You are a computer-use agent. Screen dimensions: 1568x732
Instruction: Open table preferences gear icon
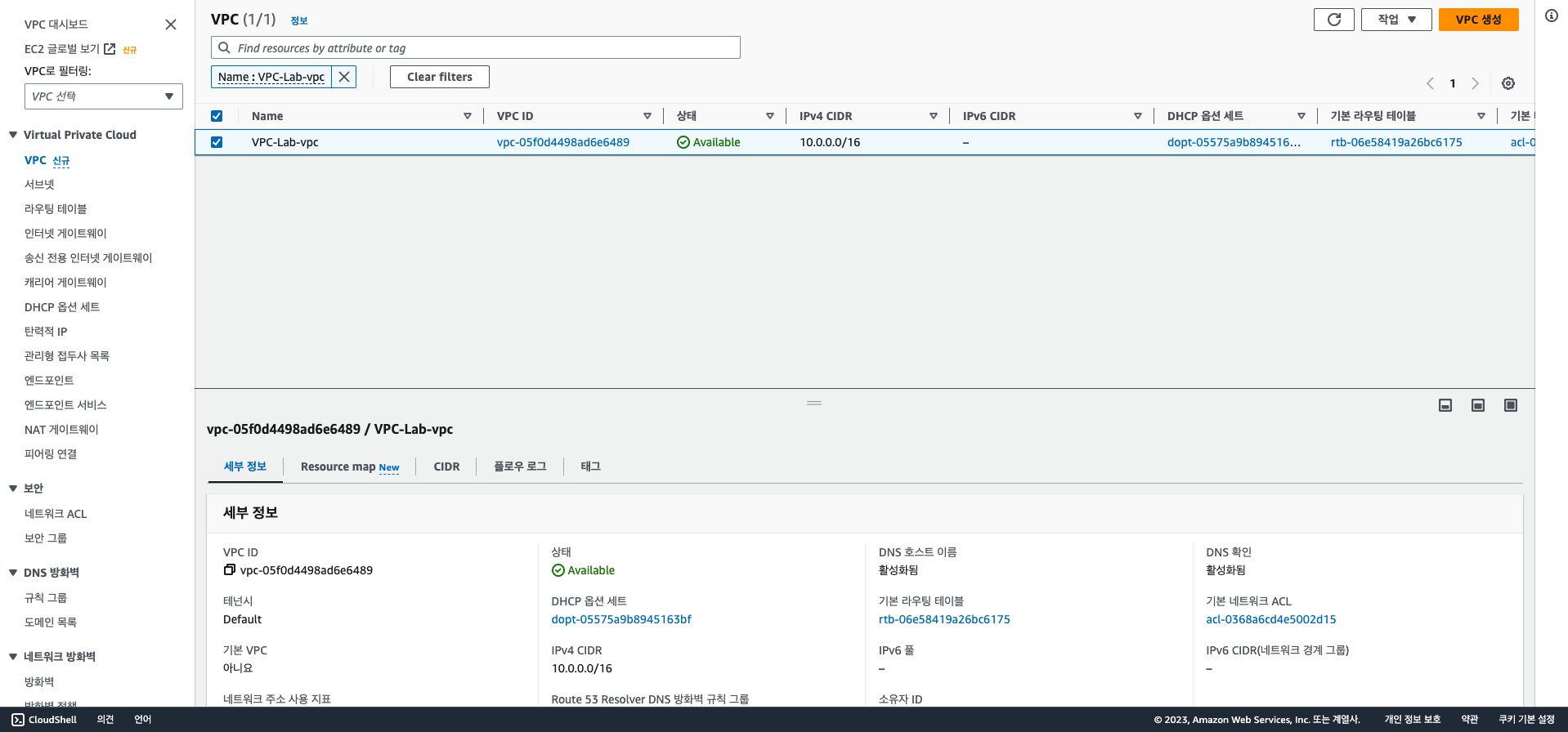coord(1508,83)
